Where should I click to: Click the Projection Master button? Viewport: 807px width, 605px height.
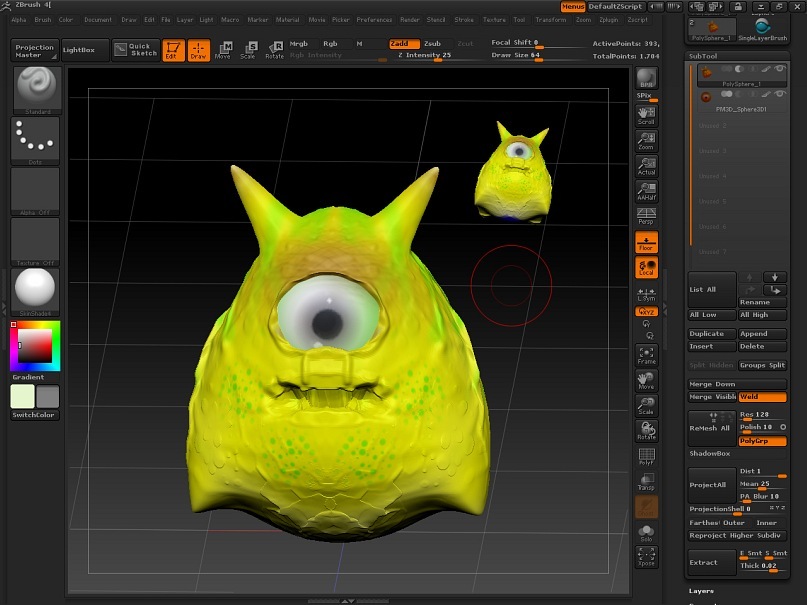[34, 50]
